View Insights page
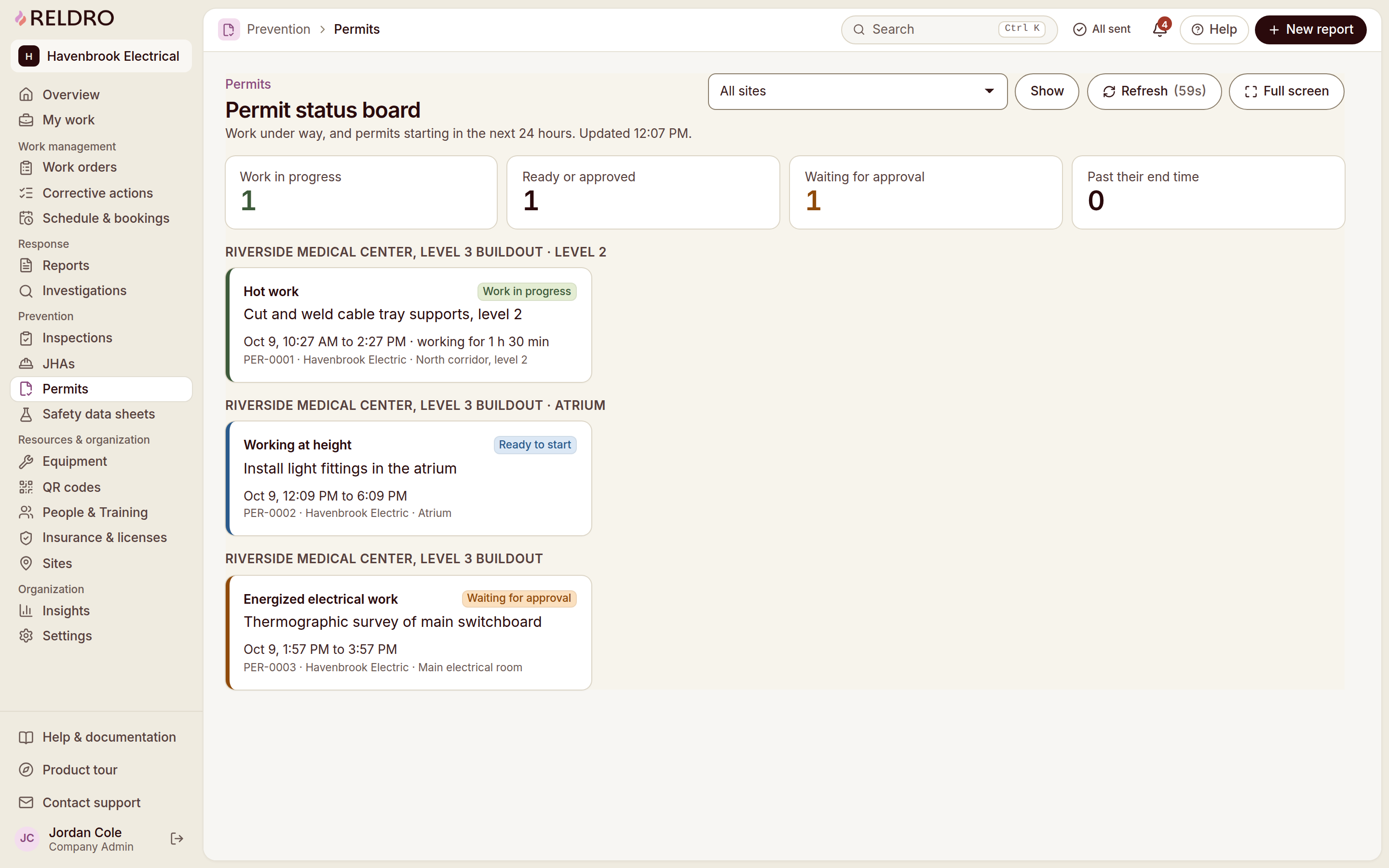Viewport: 1389px width, 868px height. (x=101, y=611)
